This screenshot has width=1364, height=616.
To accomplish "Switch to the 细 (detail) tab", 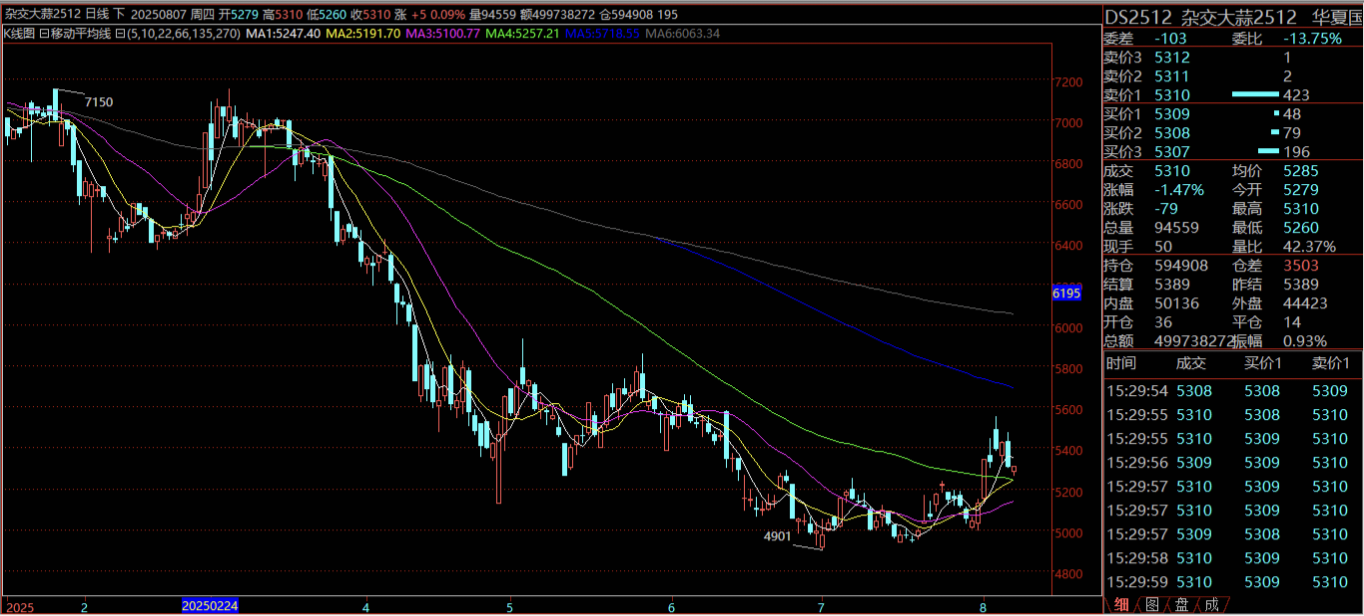I will click(1122, 604).
